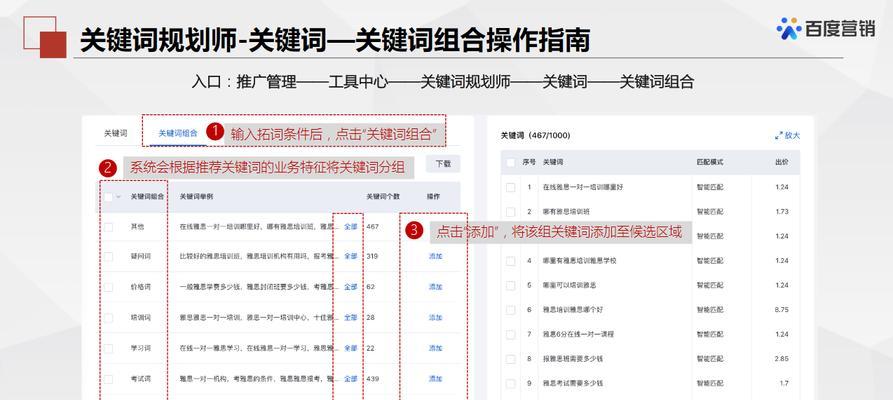Check the box for 雅思考试需要多少钱
893x400 pixels.
(511, 383)
